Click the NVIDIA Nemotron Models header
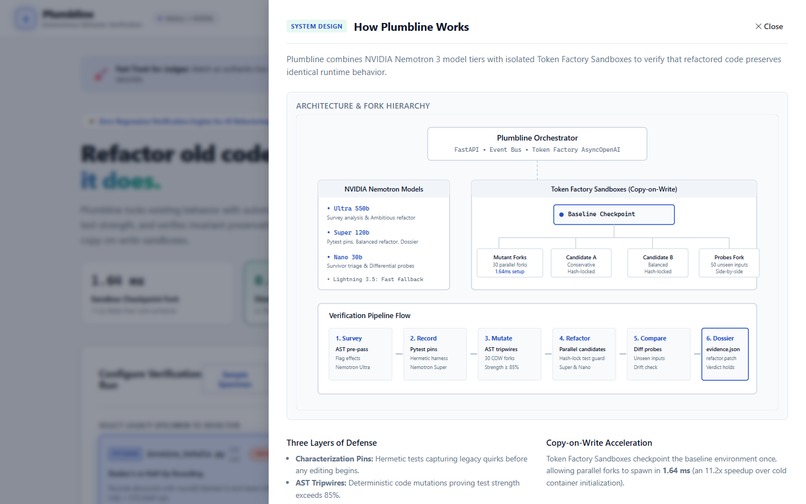The width and height of the screenshot is (806, 504). click(x=383, y=189)
